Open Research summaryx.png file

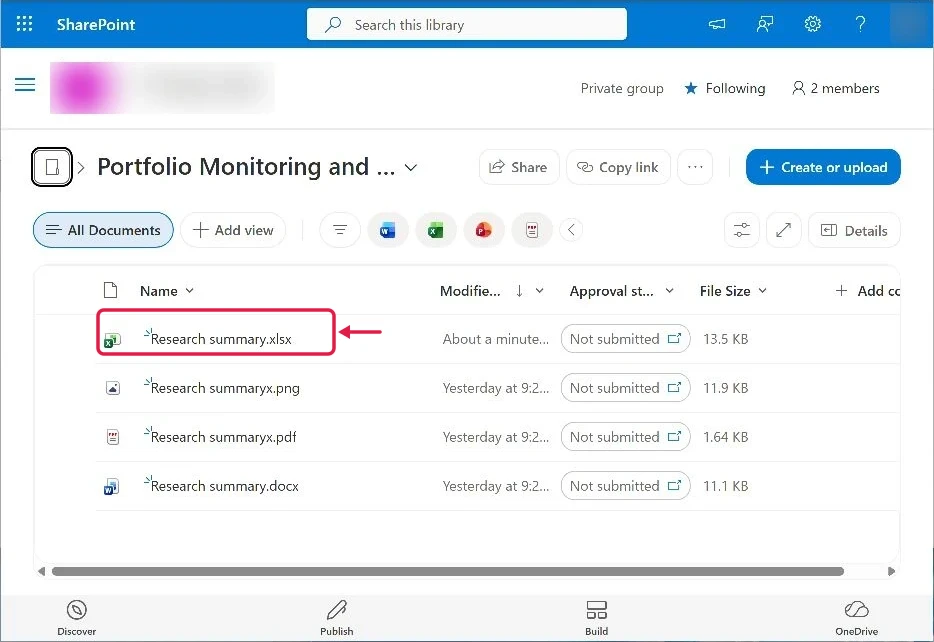(x=225, y=388)
